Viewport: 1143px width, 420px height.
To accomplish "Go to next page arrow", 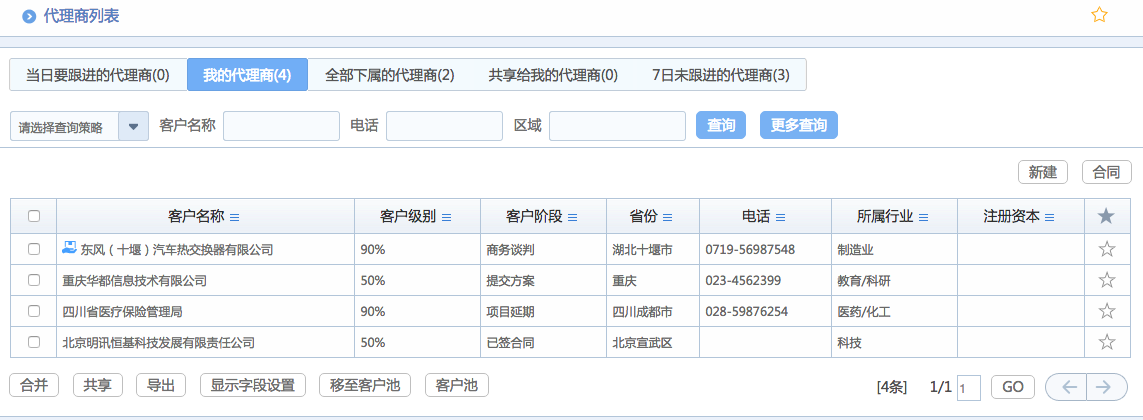I will [1102, 387].
